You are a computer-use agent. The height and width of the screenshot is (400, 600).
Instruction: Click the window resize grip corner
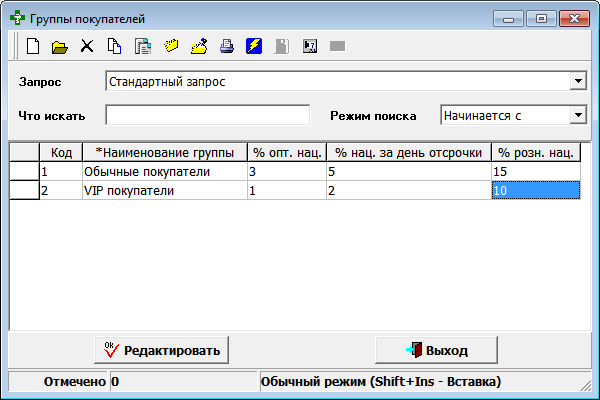point(586,386)
